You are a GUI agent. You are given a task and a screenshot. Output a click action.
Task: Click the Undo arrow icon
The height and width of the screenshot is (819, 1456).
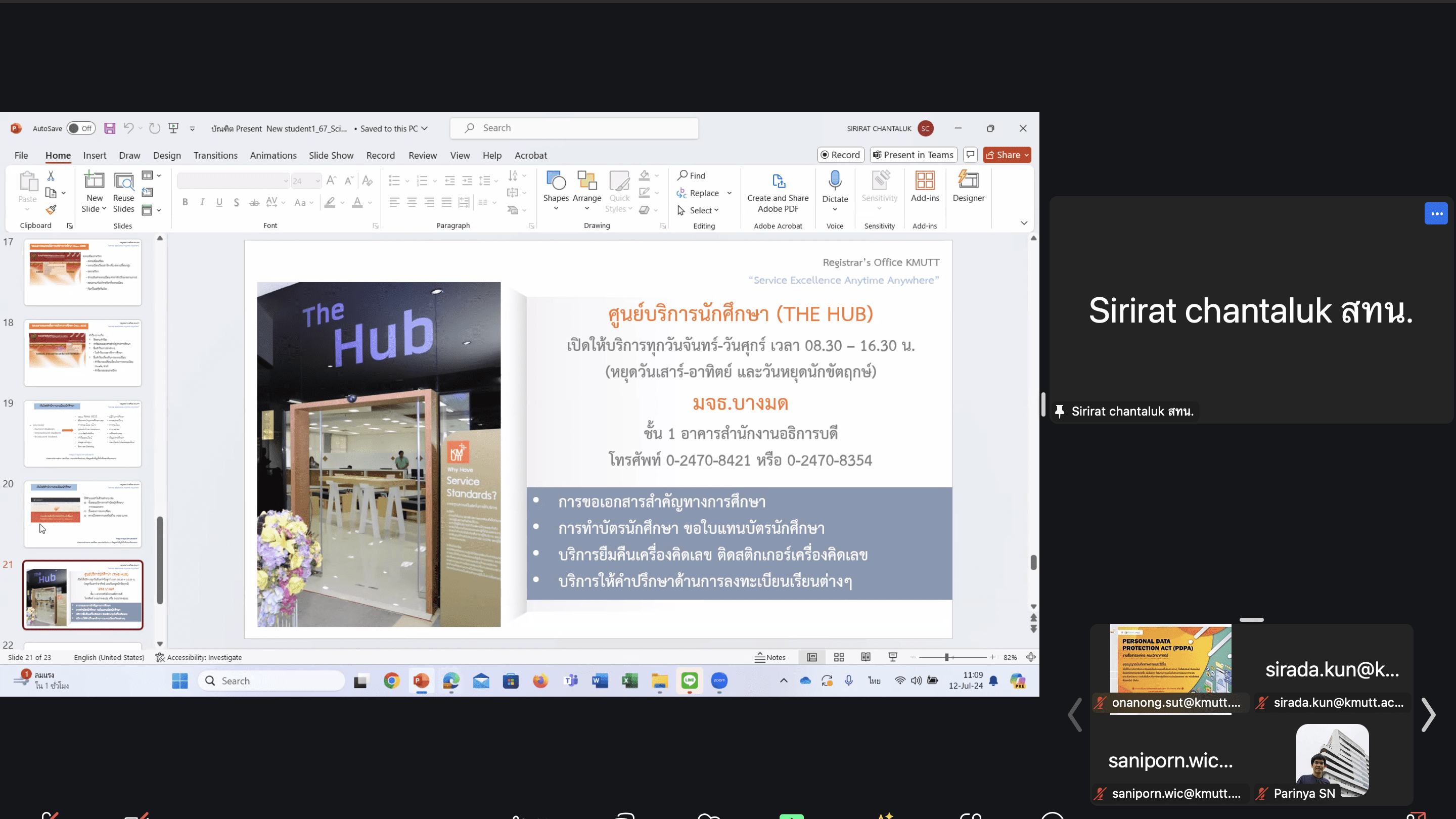tap(128, 128)
